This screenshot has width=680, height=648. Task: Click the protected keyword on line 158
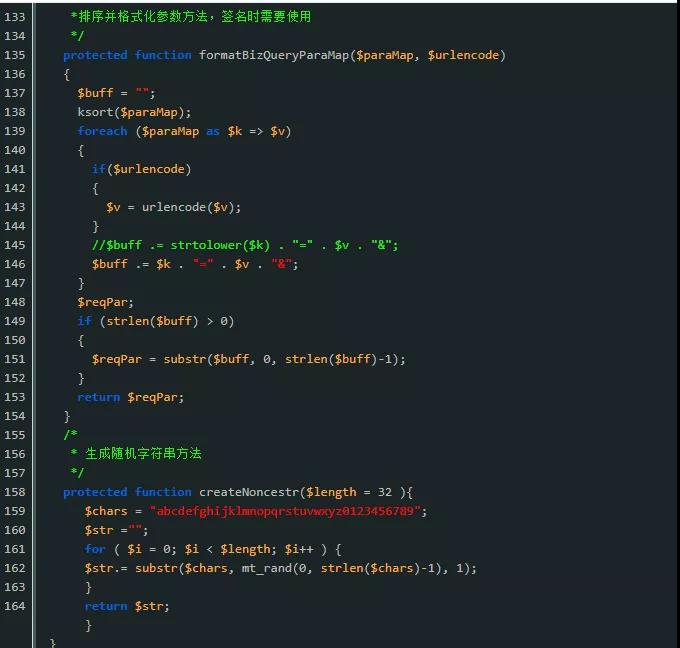[x=95, y=492]
